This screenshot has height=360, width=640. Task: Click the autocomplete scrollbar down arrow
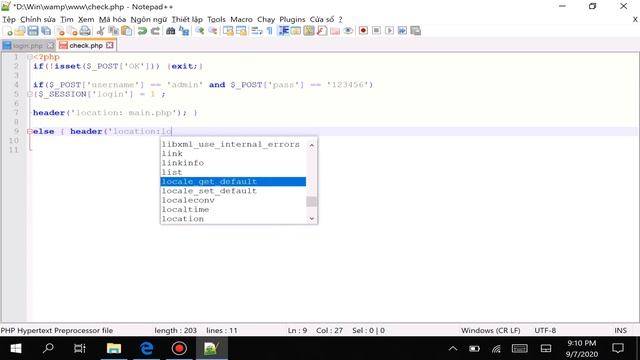pos(311,219)
